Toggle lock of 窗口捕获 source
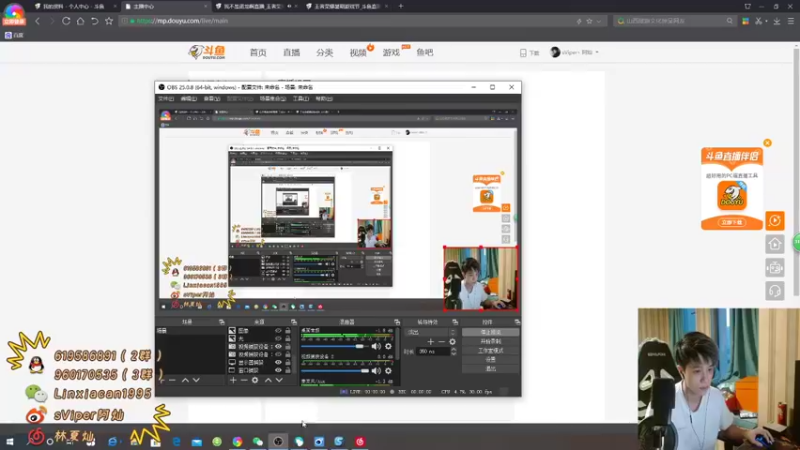Viewport: 800px width, 450px height. [288, 370]
